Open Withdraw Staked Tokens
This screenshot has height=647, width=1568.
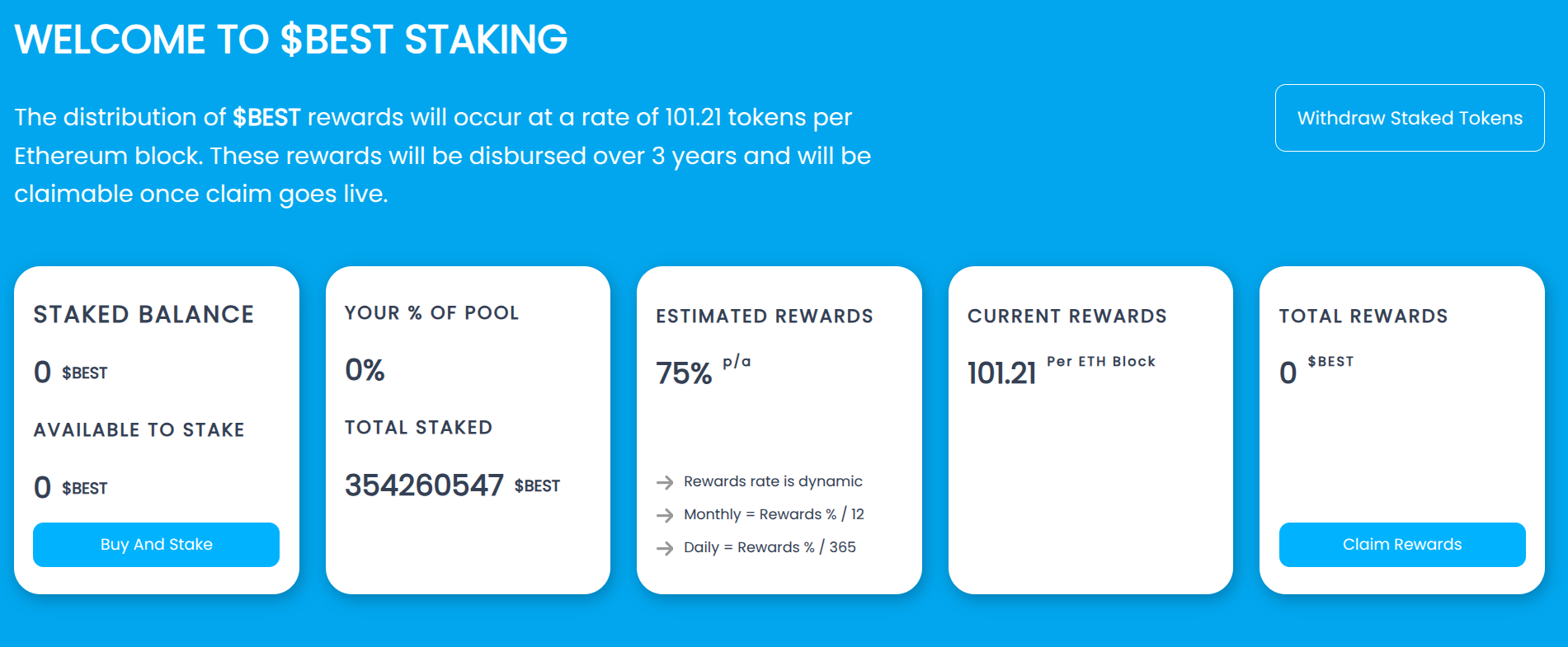pyautogui.click(x=1410, y=118)
